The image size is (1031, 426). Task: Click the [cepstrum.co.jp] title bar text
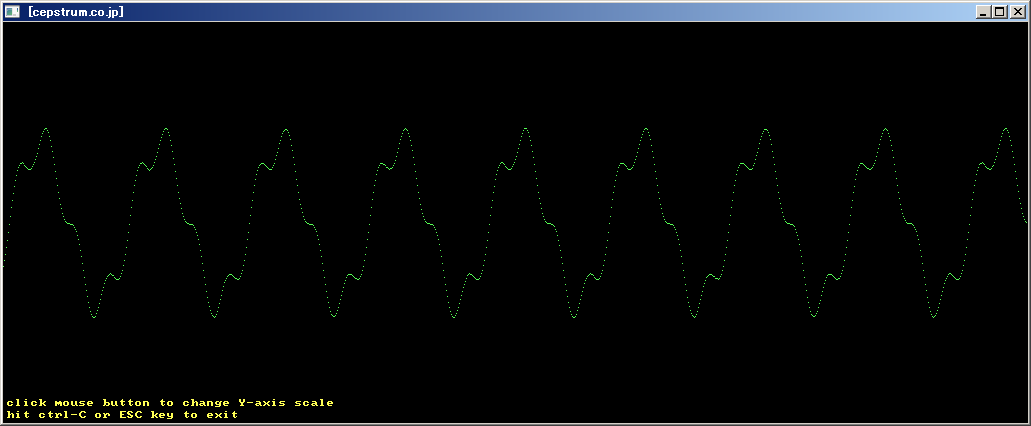75,11
